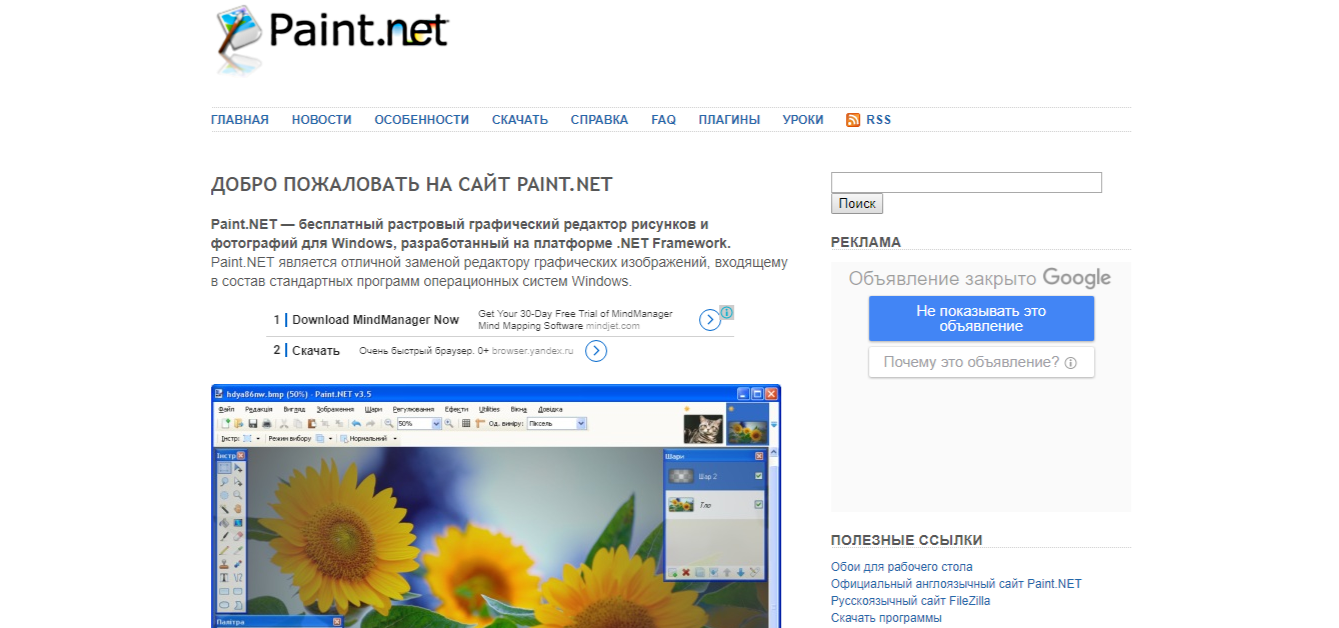Click the Поиск search button
Image resolution: width=1339 pixels, height=628 pixels.
[x=856, y=203]
